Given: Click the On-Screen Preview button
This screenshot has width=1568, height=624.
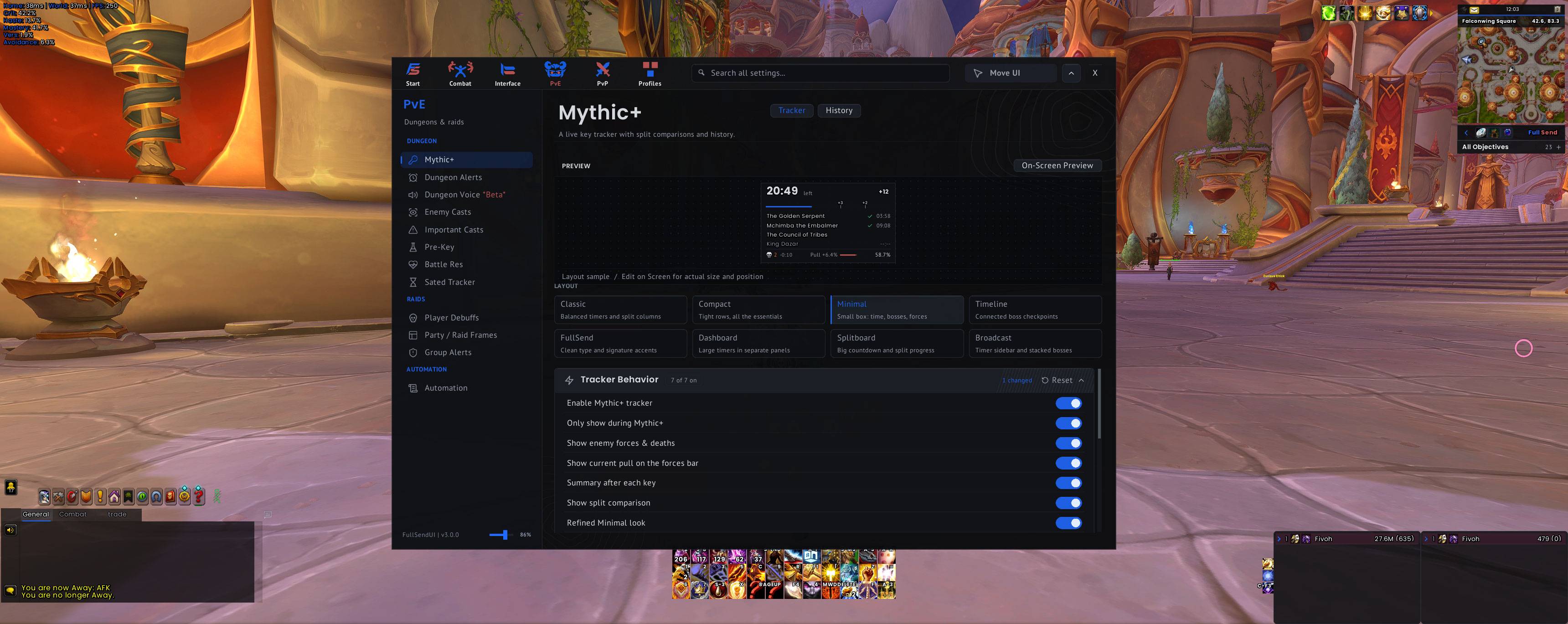Looking at the screenshot, I should pyautogui.click(x=1057, y=165).
